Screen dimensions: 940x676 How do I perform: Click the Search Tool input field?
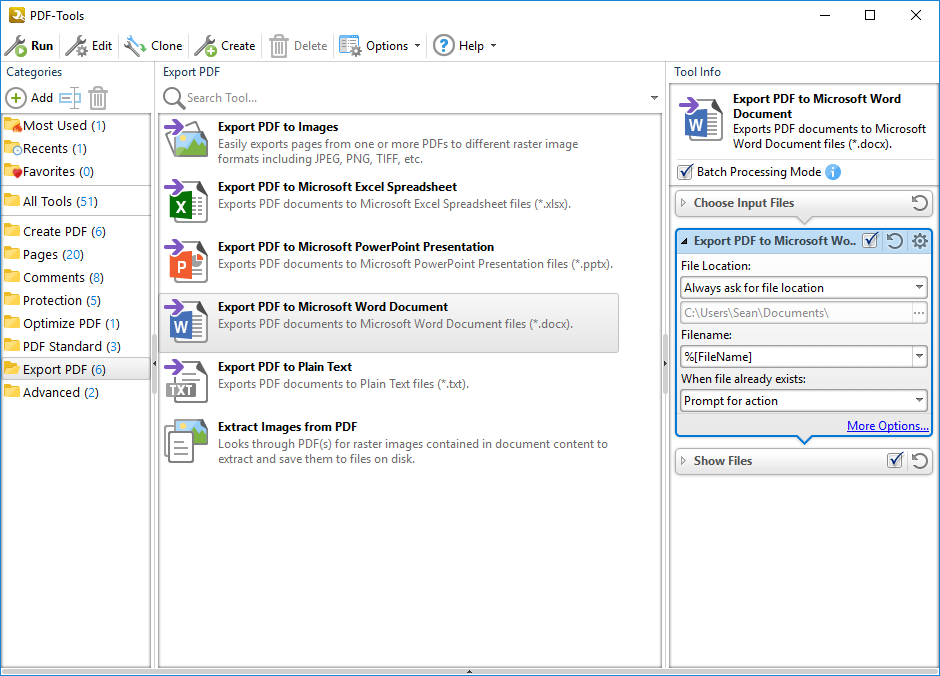coord(410,98)
